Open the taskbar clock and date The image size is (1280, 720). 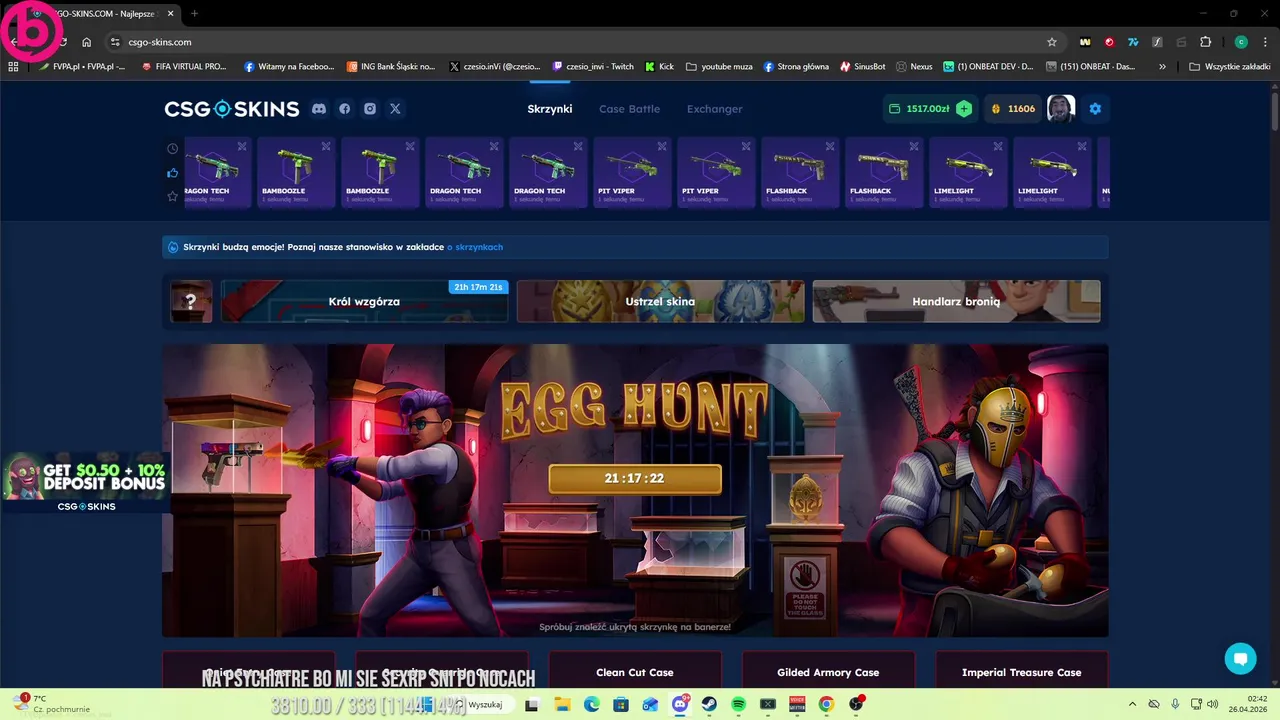click(1249, 704)
